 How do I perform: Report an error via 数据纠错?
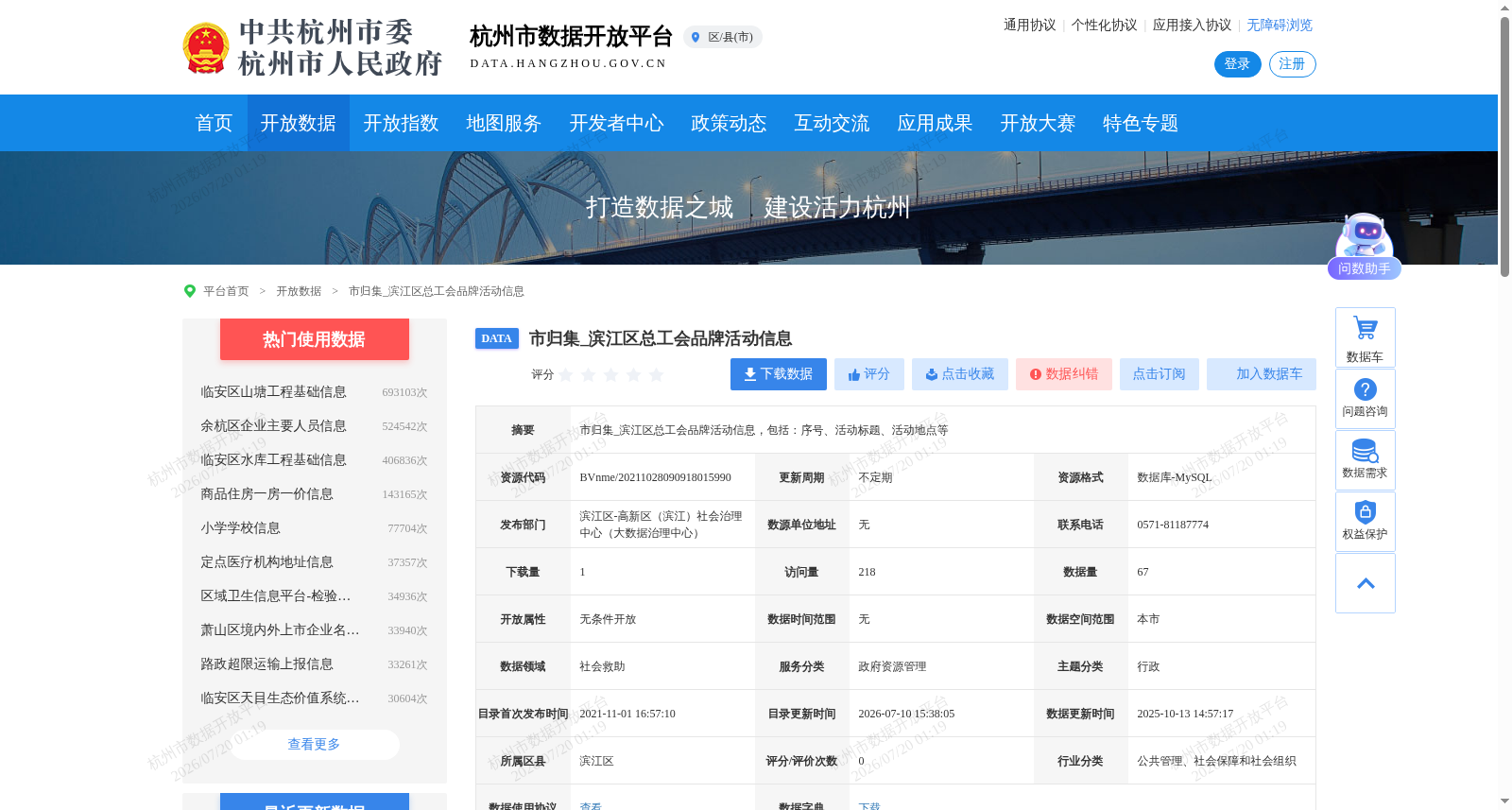[1064, 374]
